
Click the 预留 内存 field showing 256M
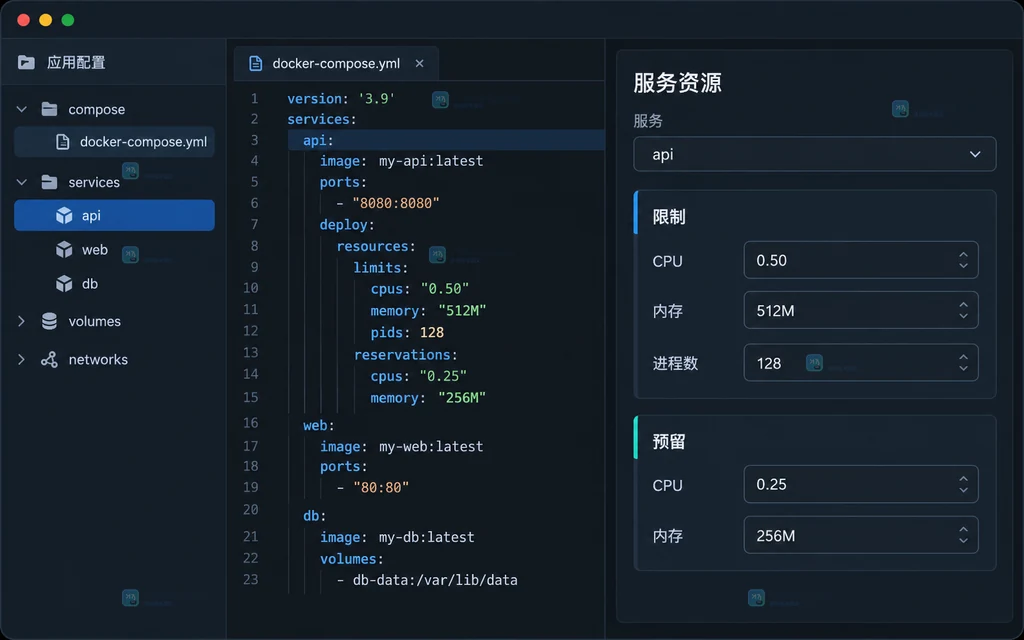(x=861, y=536)
